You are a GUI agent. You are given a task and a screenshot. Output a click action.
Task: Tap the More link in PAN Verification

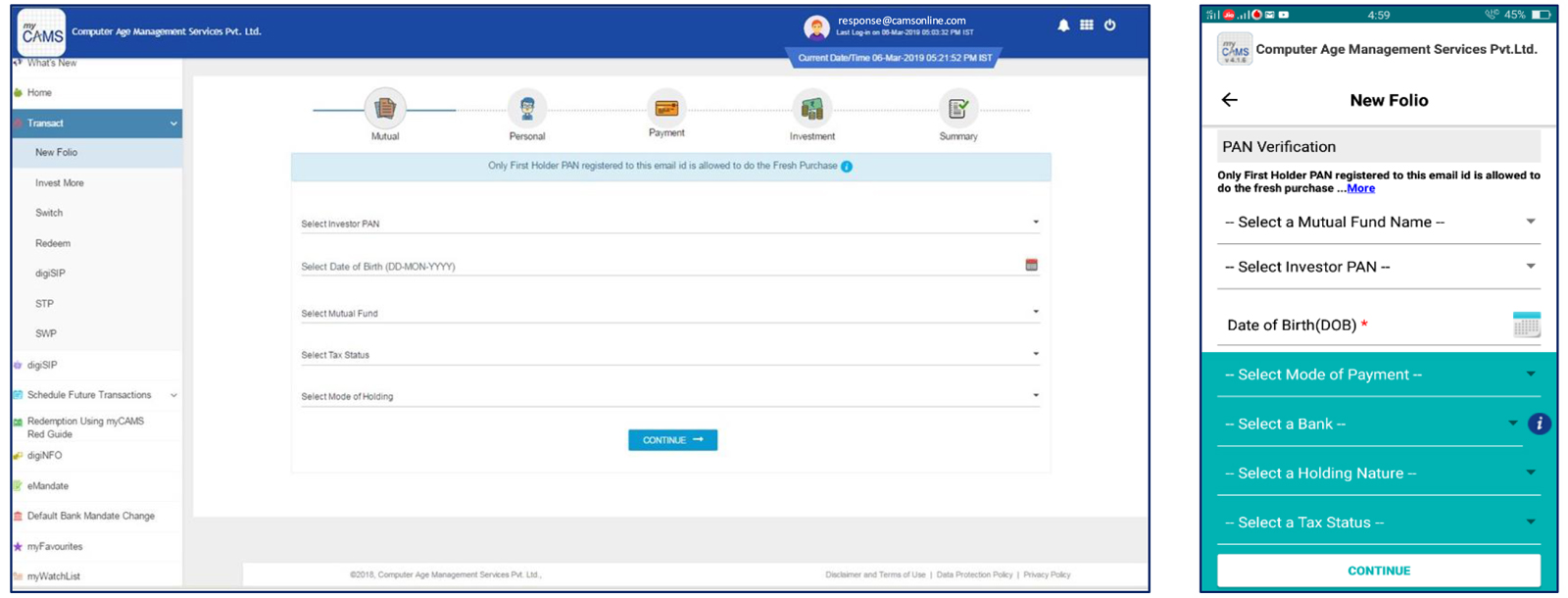click(1360, 188)
